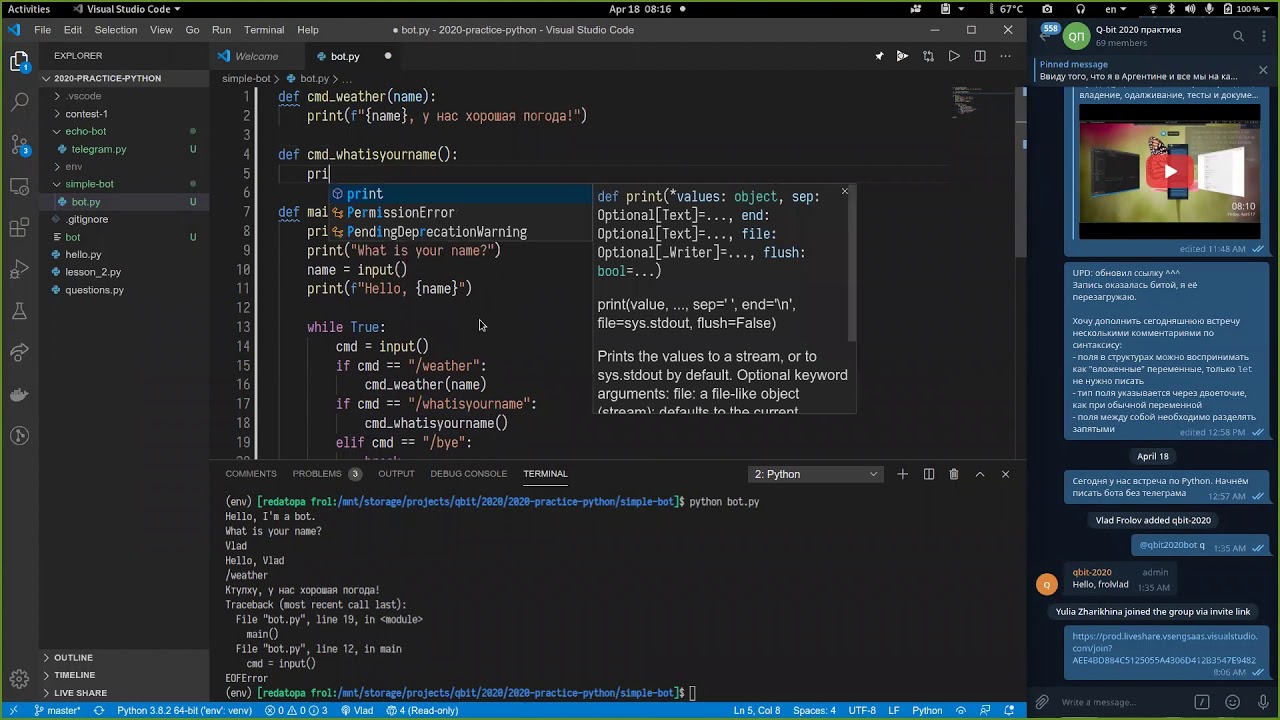Open the Live Share view icon
This screenshot has width=1280, height=720.
[x=19, y=352]
